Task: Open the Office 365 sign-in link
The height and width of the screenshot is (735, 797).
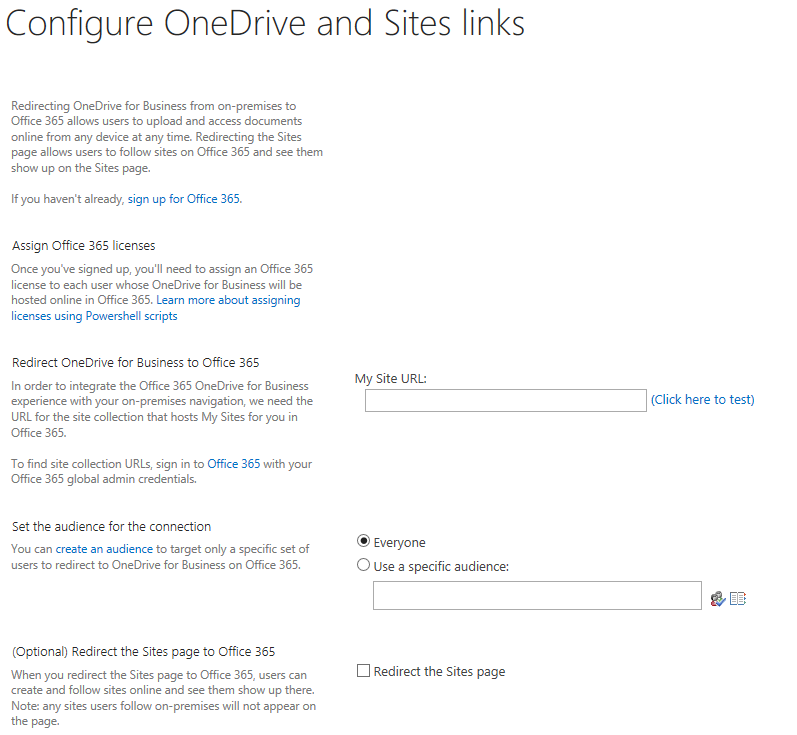Action: point(233,464)
